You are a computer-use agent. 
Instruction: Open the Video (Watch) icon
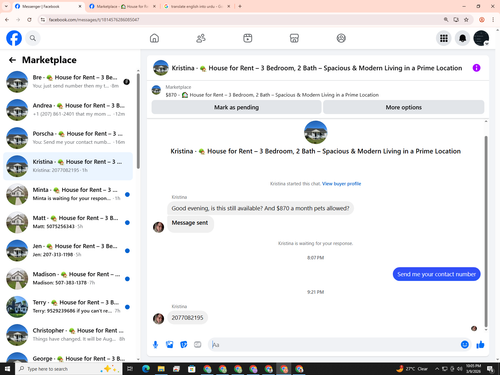248,38
